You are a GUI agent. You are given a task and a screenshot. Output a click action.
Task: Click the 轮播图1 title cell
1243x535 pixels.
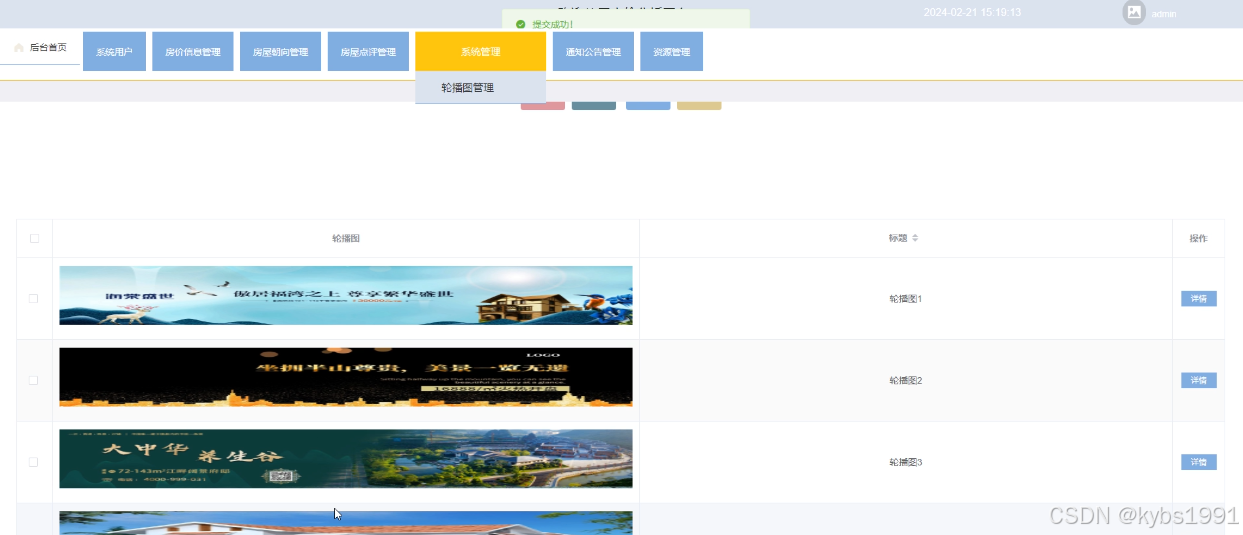pyautogui.click(x=906, y=298)
